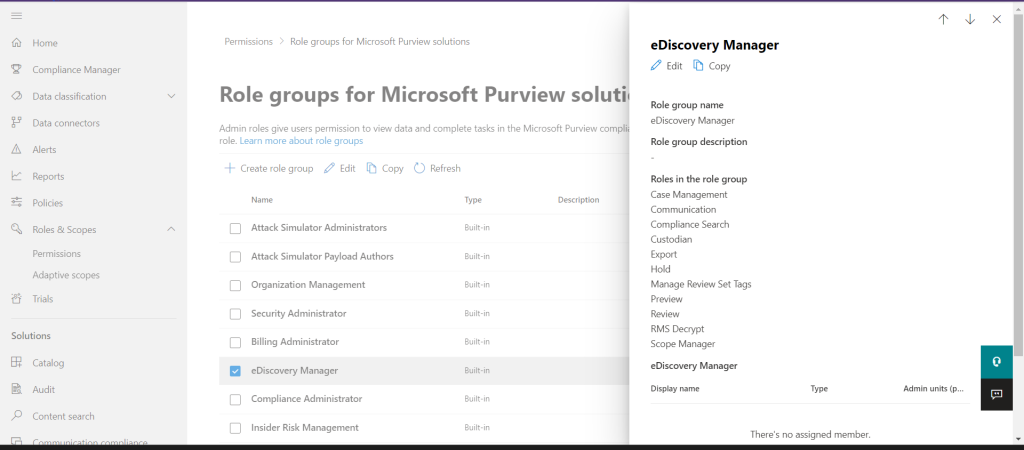Uncheck the eDiscovery Manager checkbox

(235, 371)
